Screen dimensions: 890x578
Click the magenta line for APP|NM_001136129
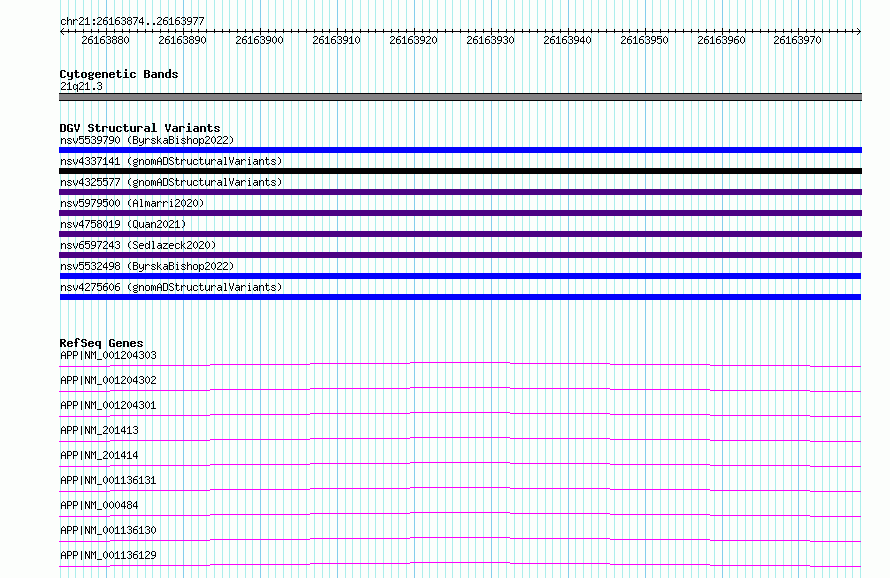pyautogui.click(x=460, y=564)
